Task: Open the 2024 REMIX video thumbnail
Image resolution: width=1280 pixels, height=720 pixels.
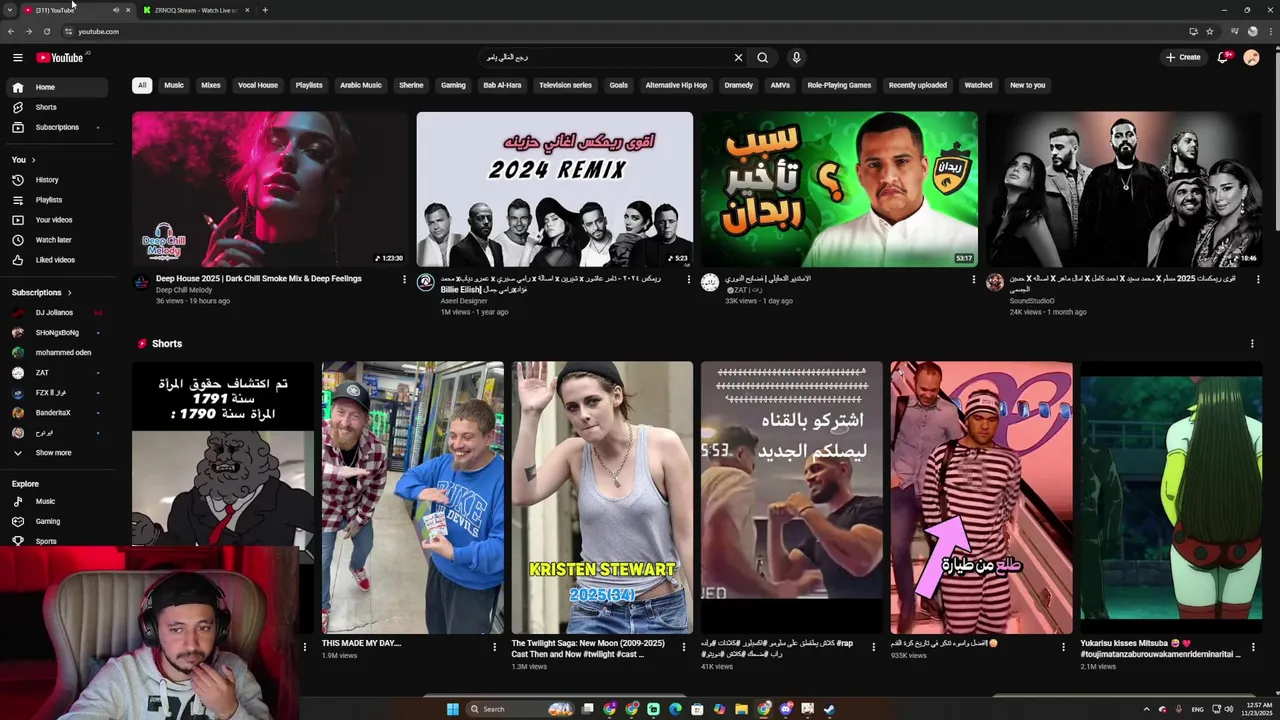Action: [x=555, y=189]
